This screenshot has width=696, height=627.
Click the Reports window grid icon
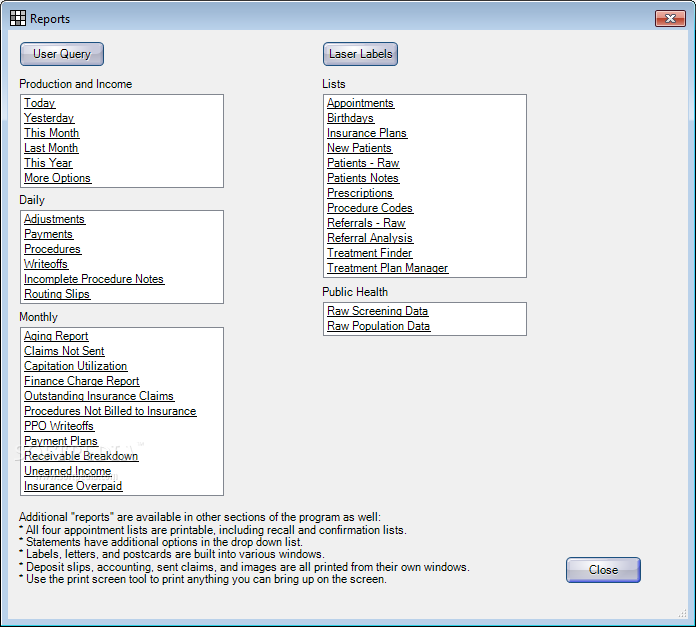18,18
